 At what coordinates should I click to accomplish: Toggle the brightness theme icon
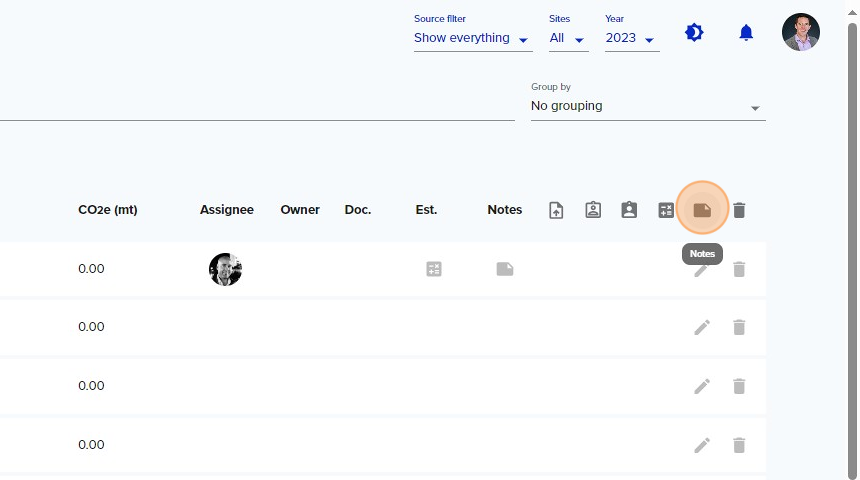[x=694, y=33]
